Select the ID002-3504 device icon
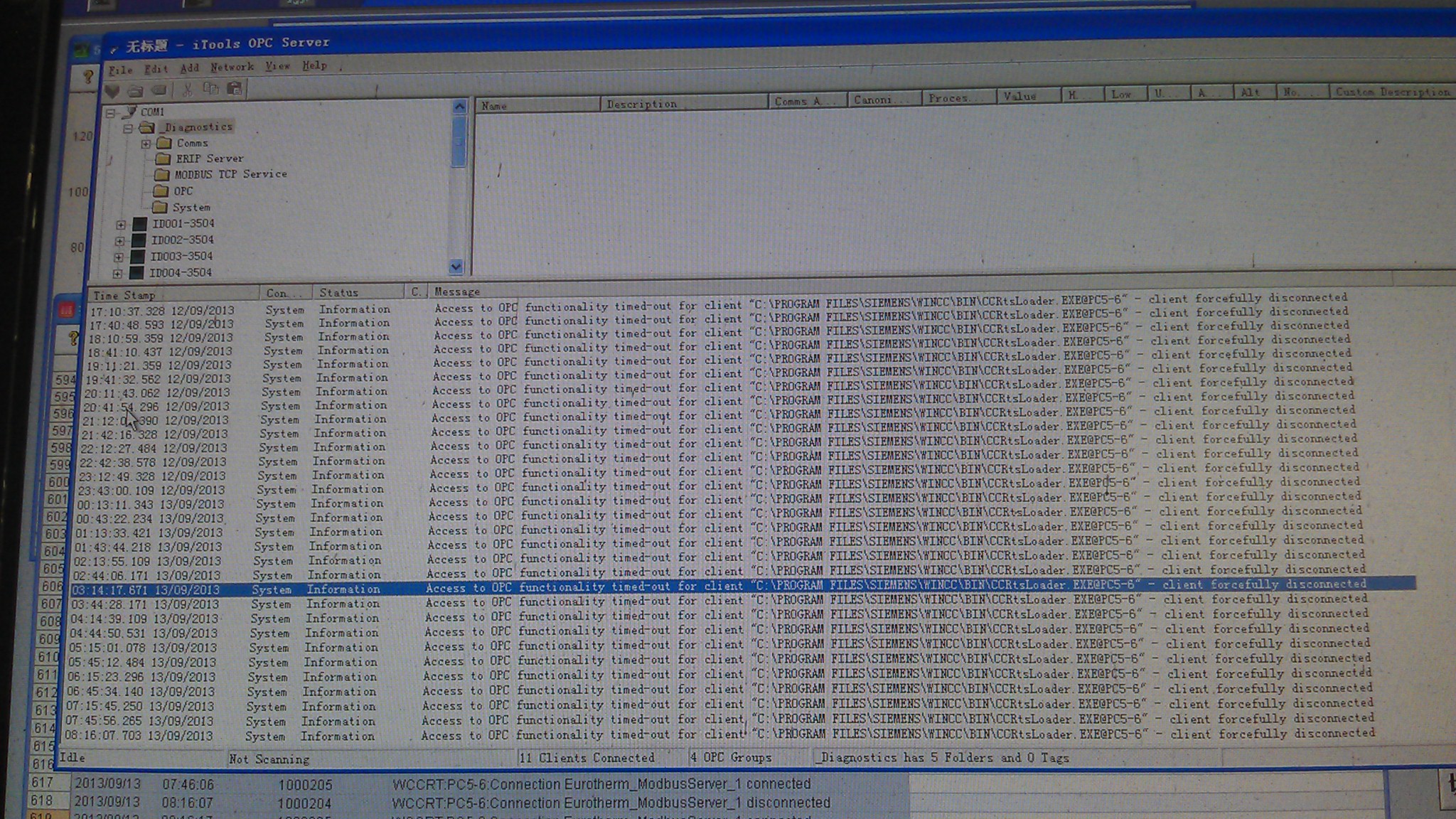1456x819 pixels. (139, 240)
